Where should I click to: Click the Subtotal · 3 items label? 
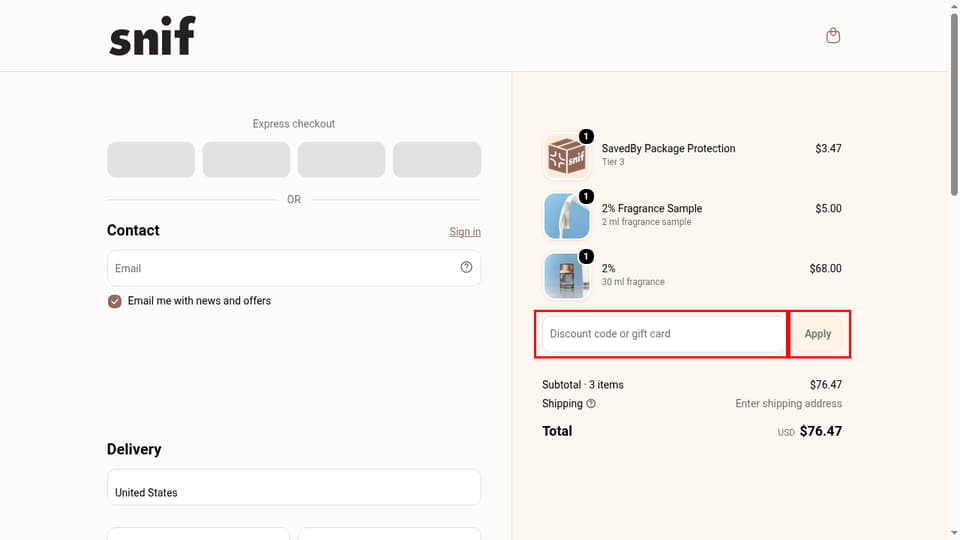pyautogui.click(x=583, y=384)
